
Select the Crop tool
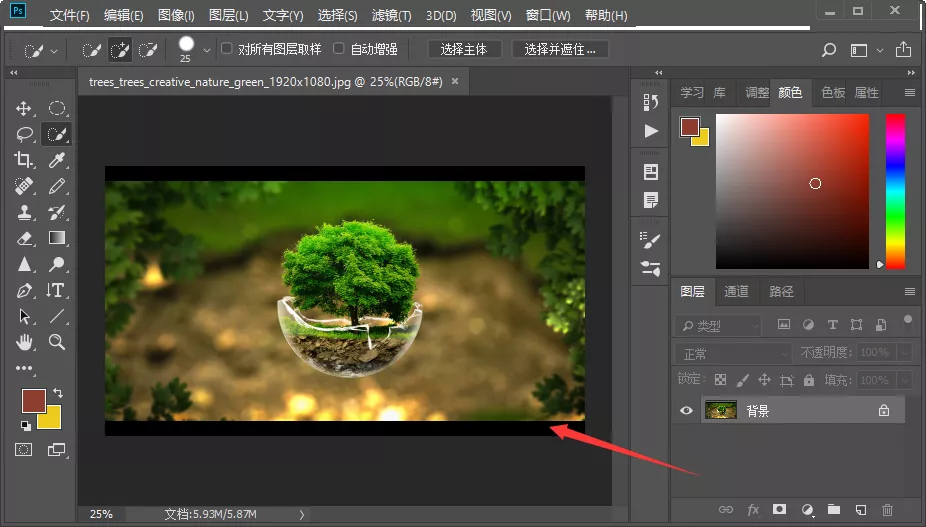[24, 160]
